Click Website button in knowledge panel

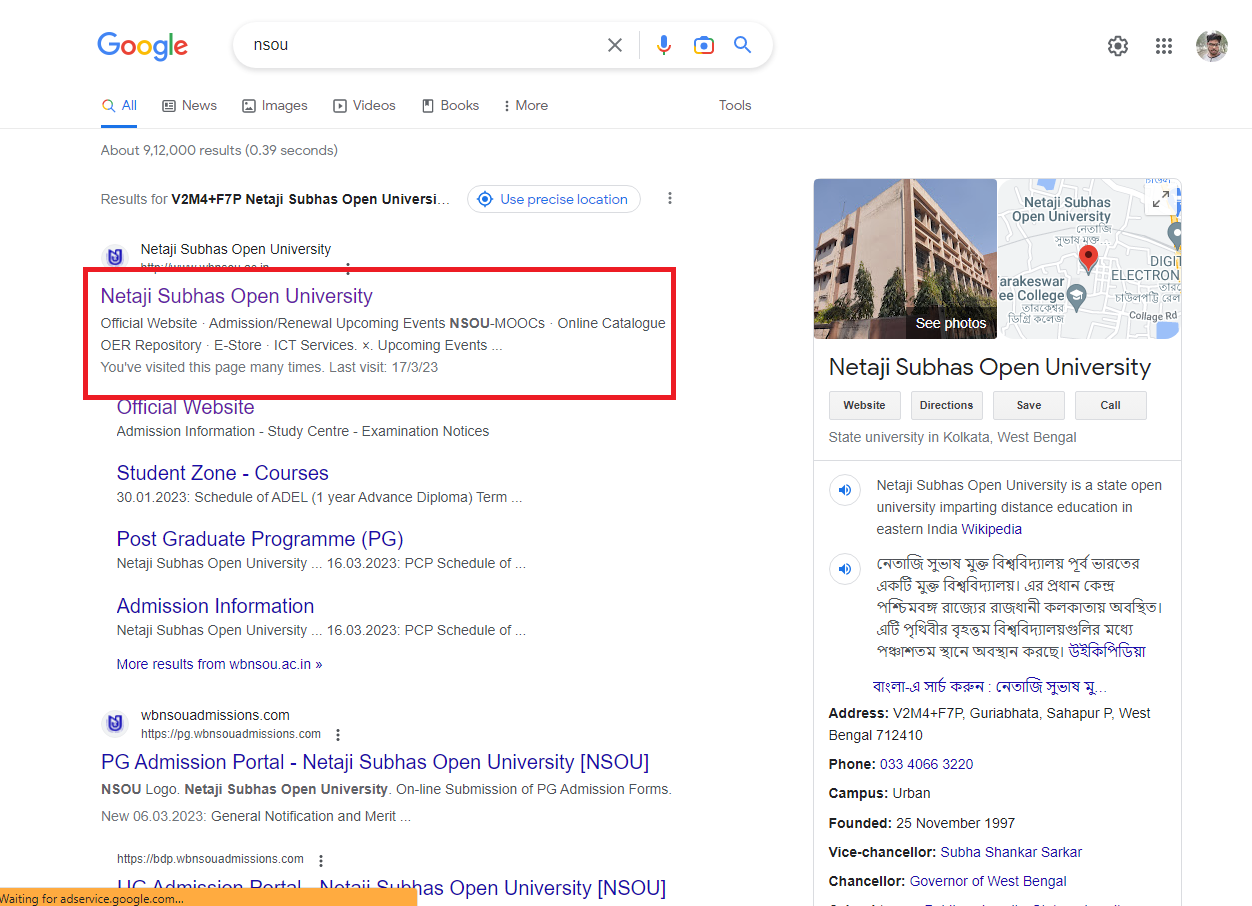pyautogui.click(x=864, y=405)
